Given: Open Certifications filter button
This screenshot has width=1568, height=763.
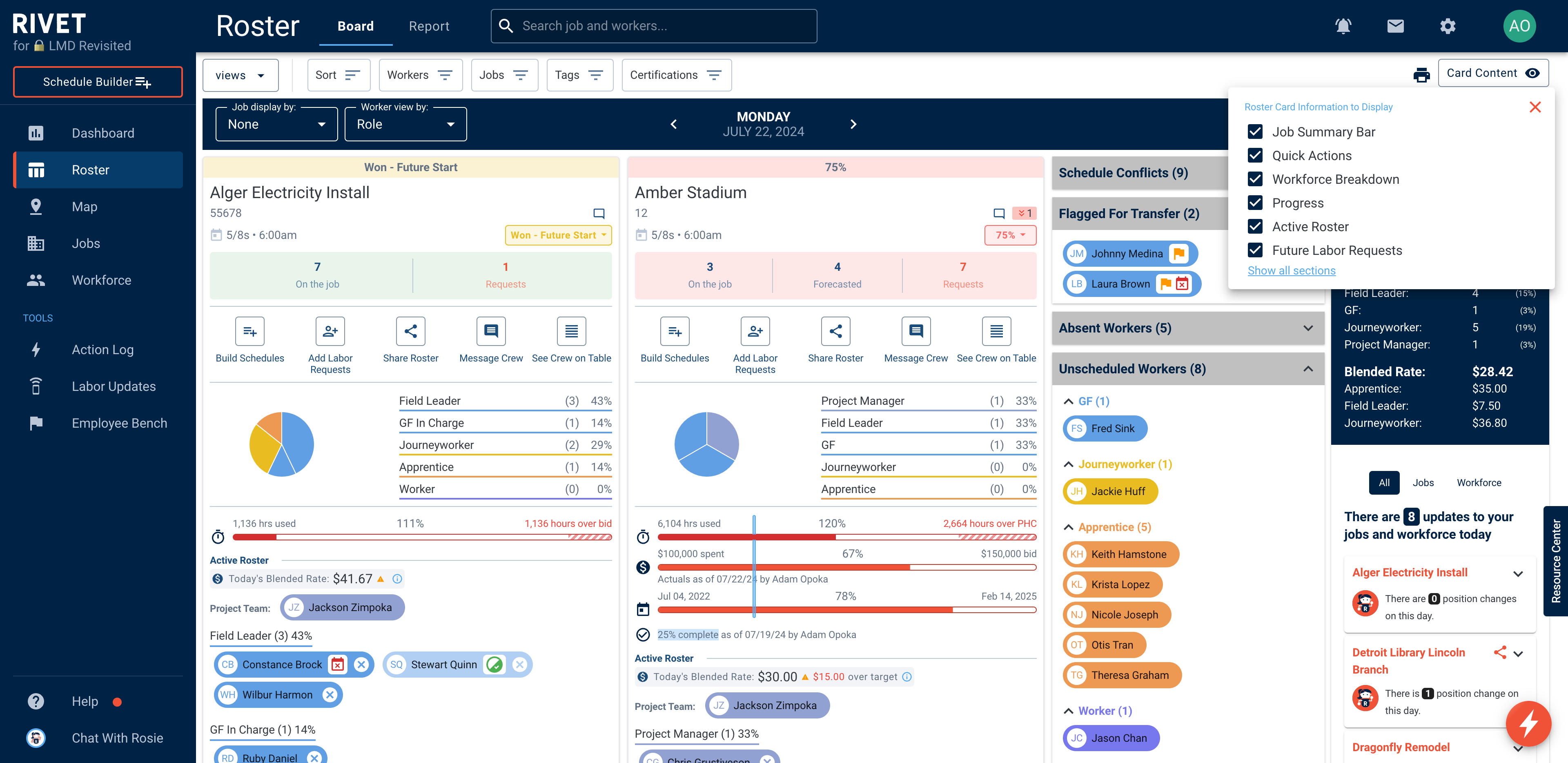Looking at the screenshot, I should click(676, 75).
